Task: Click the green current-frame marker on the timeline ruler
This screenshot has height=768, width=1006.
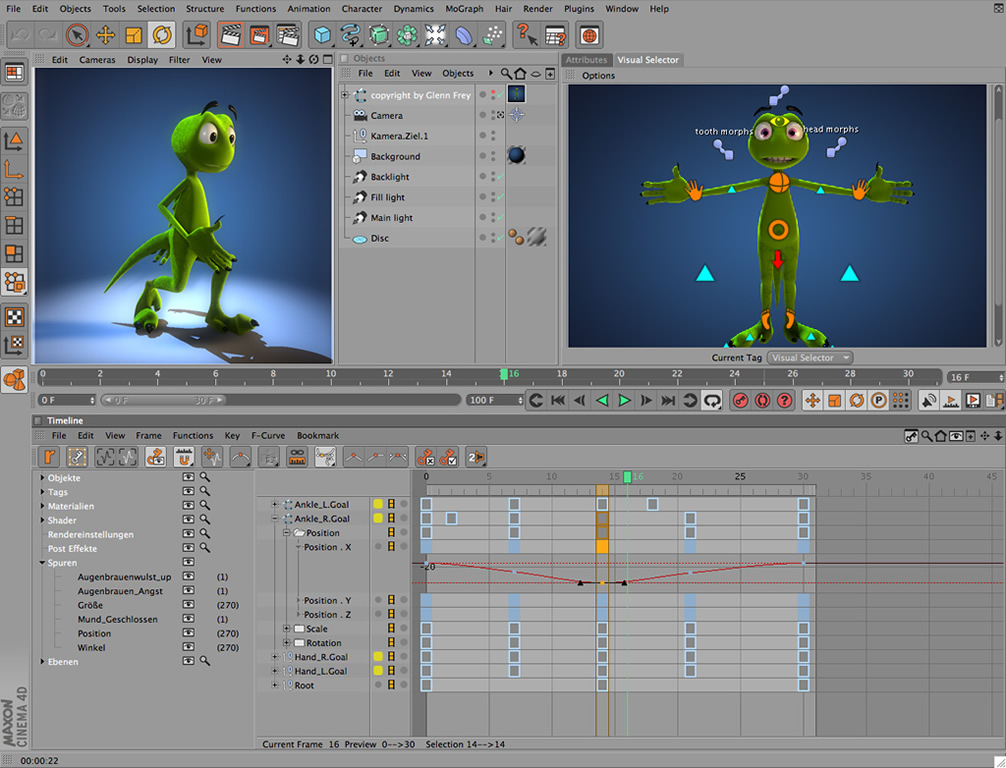Action: 504,374
